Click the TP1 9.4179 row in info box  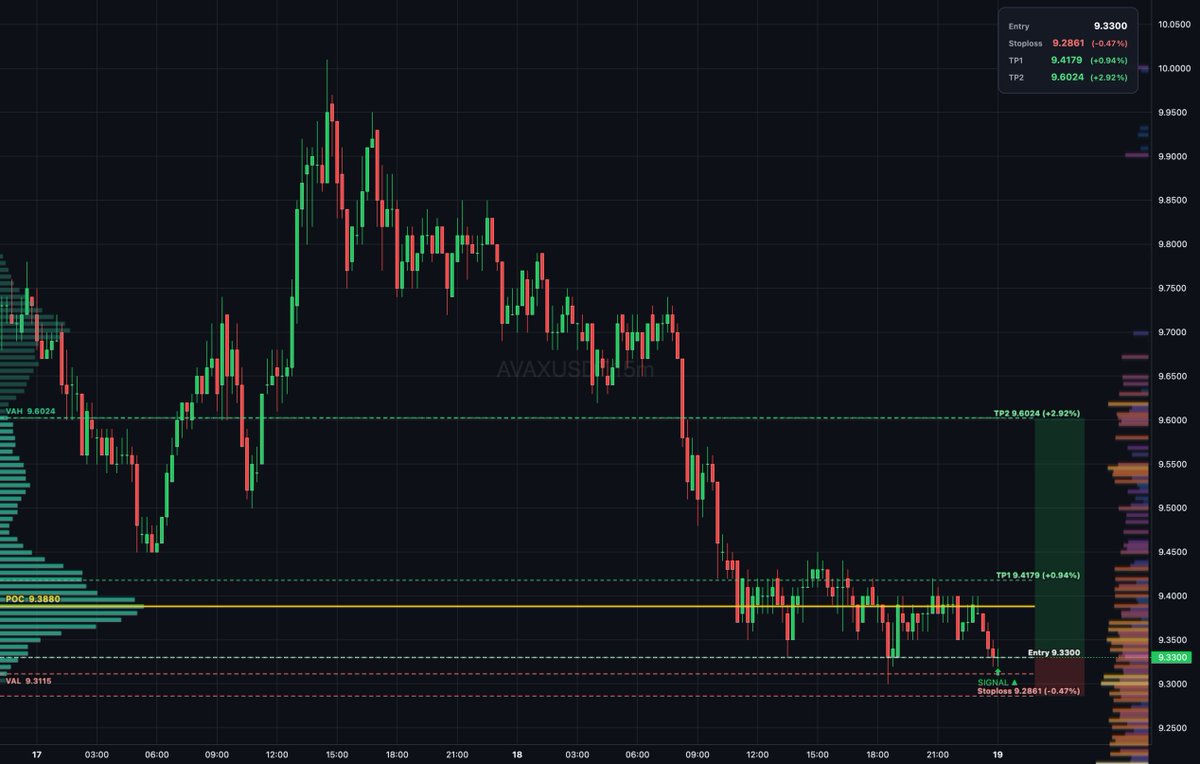[x=1068, y=60]
